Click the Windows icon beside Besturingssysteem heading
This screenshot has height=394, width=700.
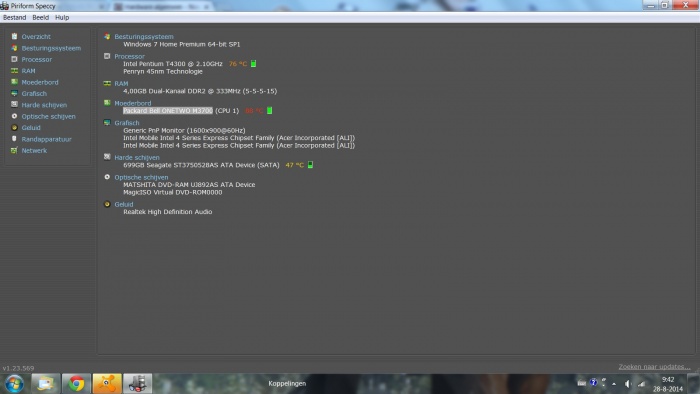(x=107, y=36)
